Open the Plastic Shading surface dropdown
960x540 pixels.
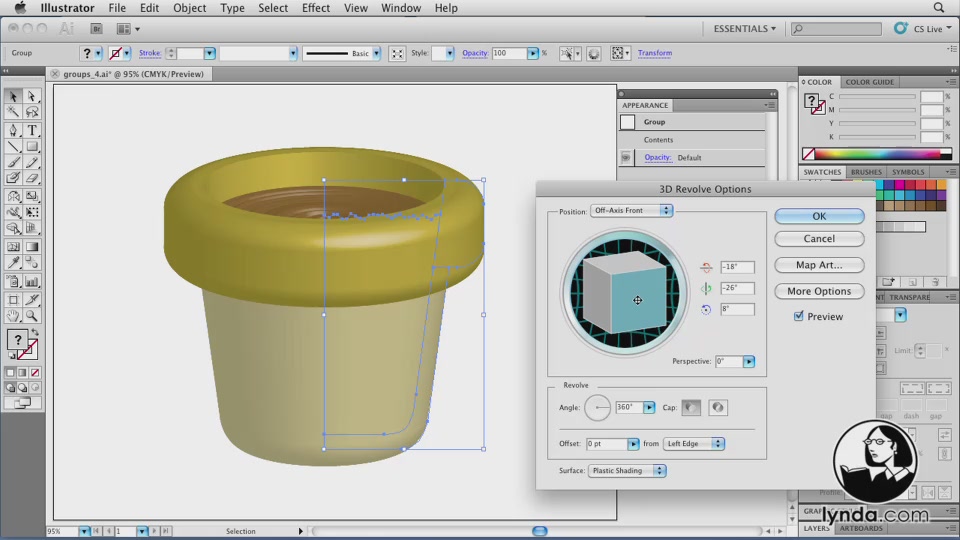(627, 470)
